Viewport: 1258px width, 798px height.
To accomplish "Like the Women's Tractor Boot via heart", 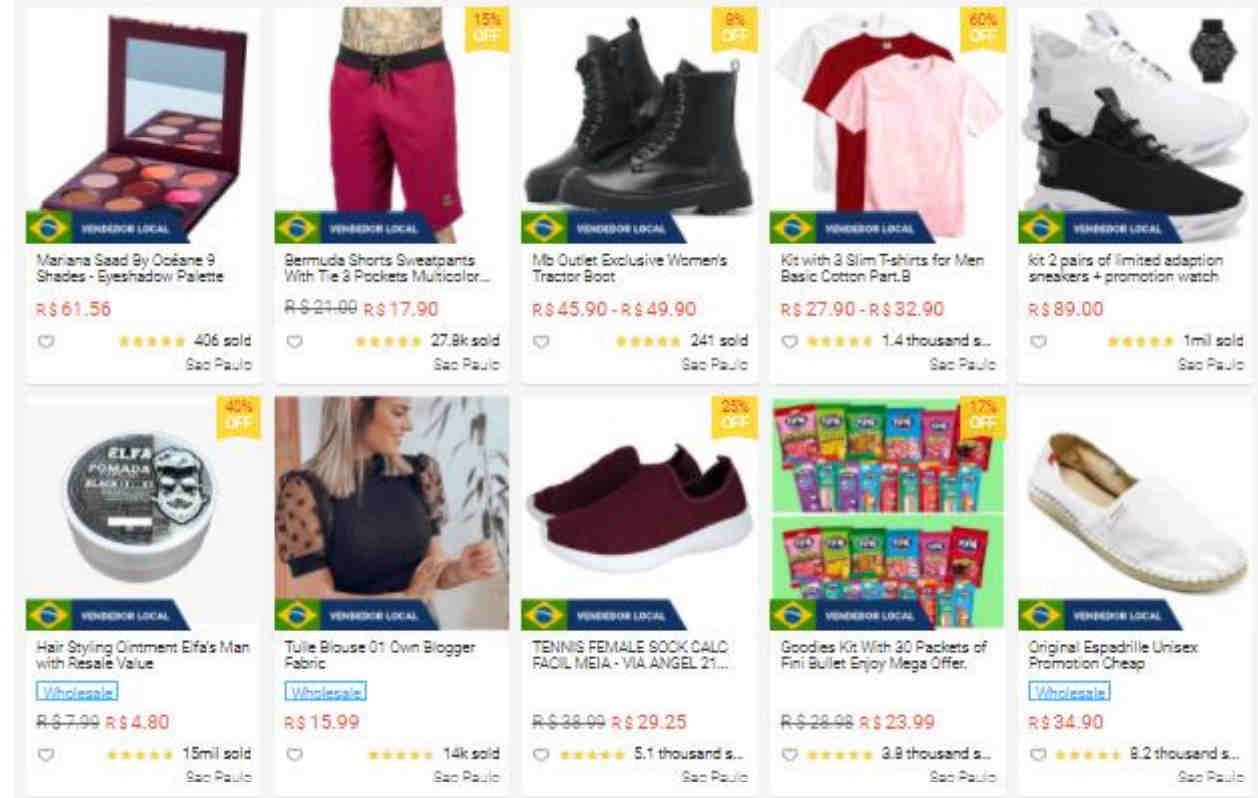I will [x=541, y=341].
